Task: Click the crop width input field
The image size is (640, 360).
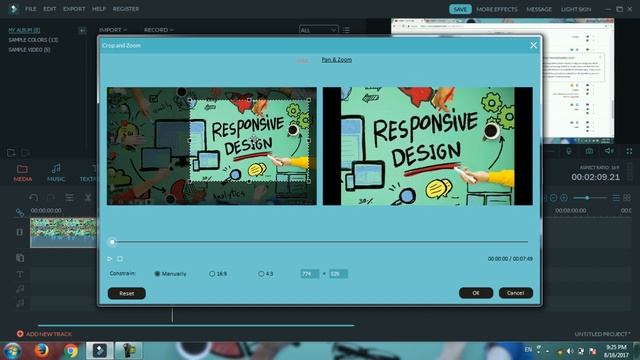Action: 310,274
